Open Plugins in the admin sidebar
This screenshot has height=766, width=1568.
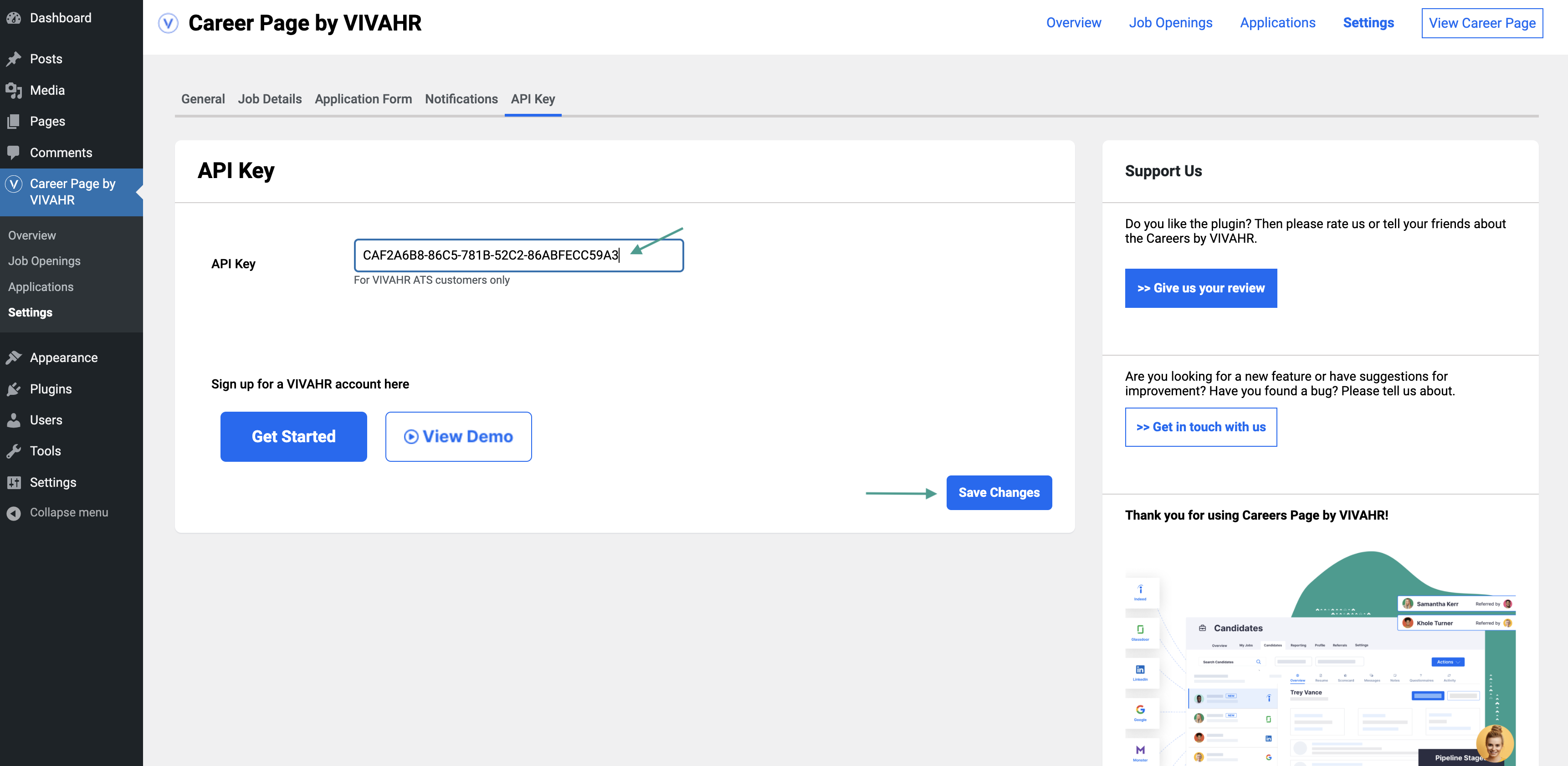coord(51,389)
